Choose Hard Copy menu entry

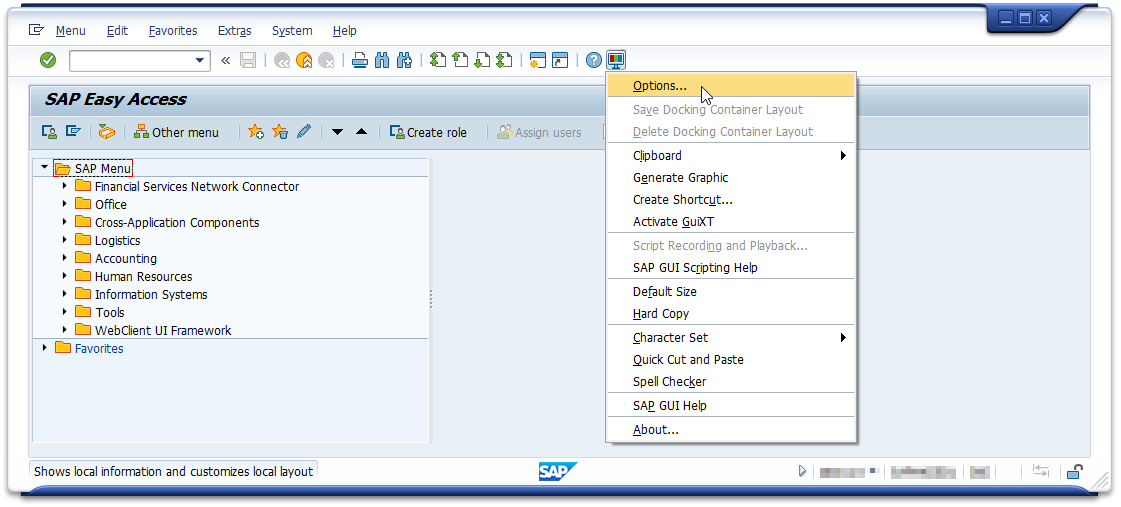coord(731,313)
